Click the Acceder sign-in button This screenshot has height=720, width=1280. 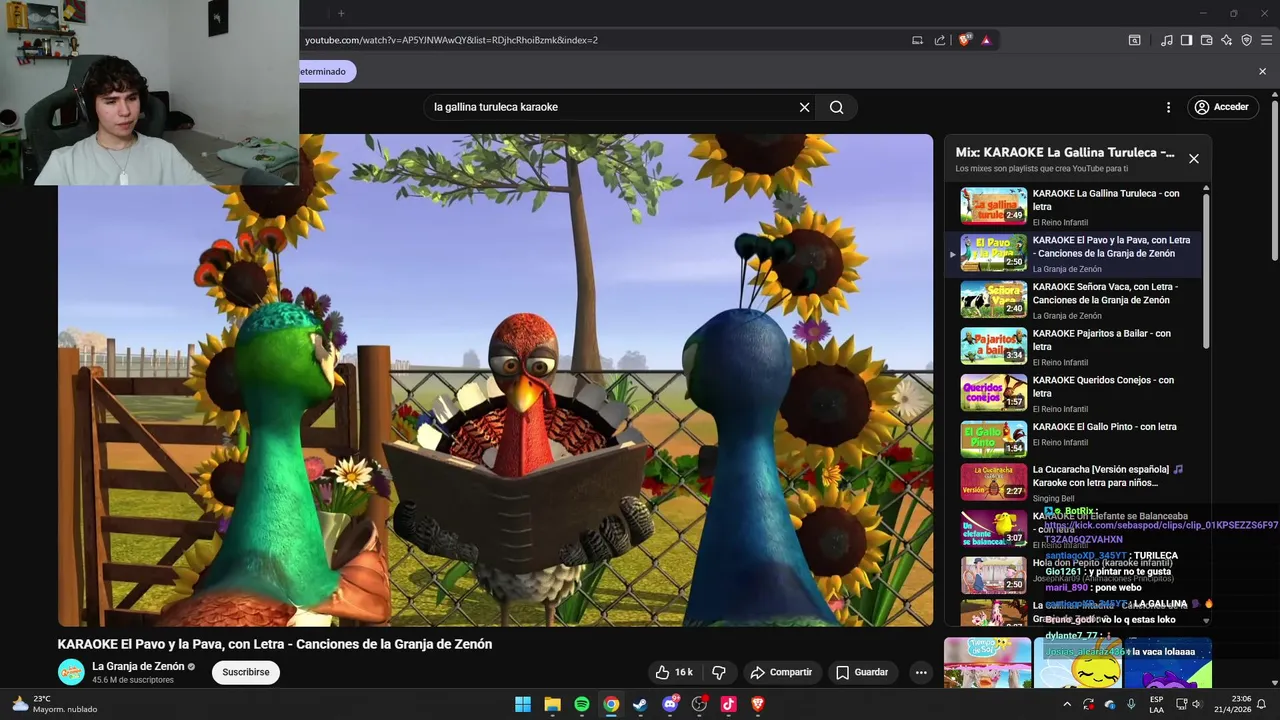click(1221, 107)
